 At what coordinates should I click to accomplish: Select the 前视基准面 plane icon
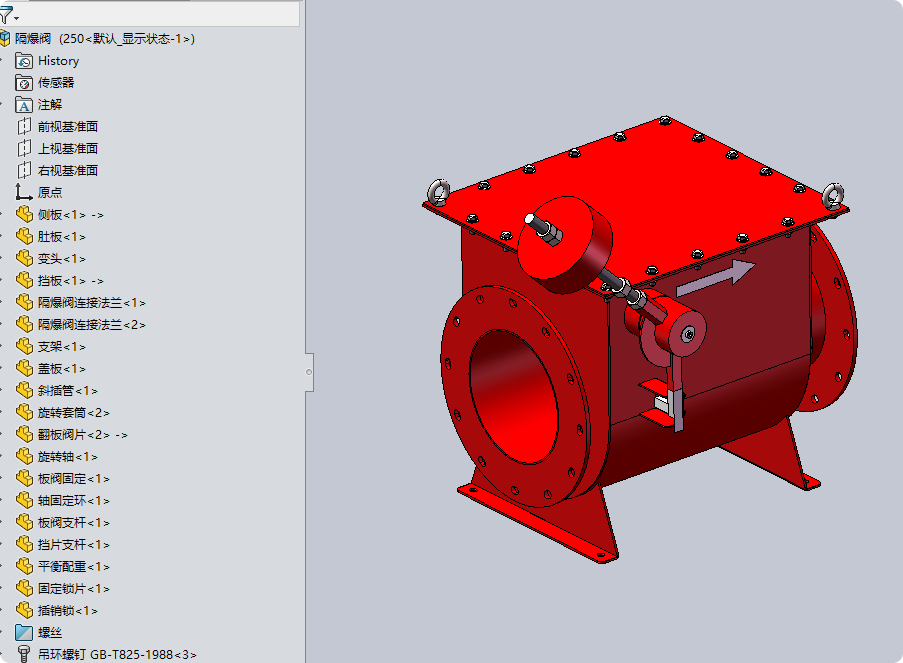pyautogui.click(x=24, y=127)
